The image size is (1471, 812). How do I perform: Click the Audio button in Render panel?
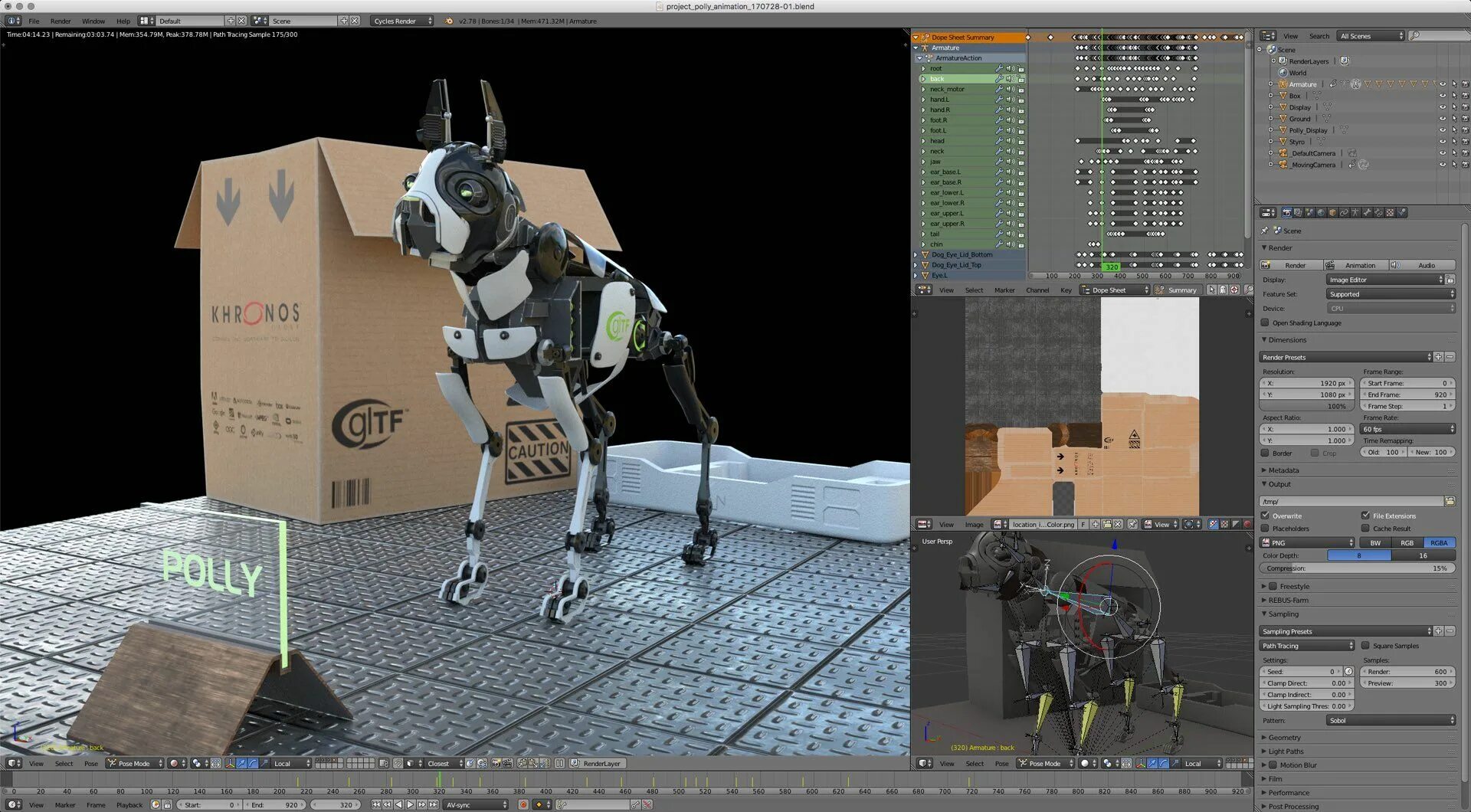1422,265
